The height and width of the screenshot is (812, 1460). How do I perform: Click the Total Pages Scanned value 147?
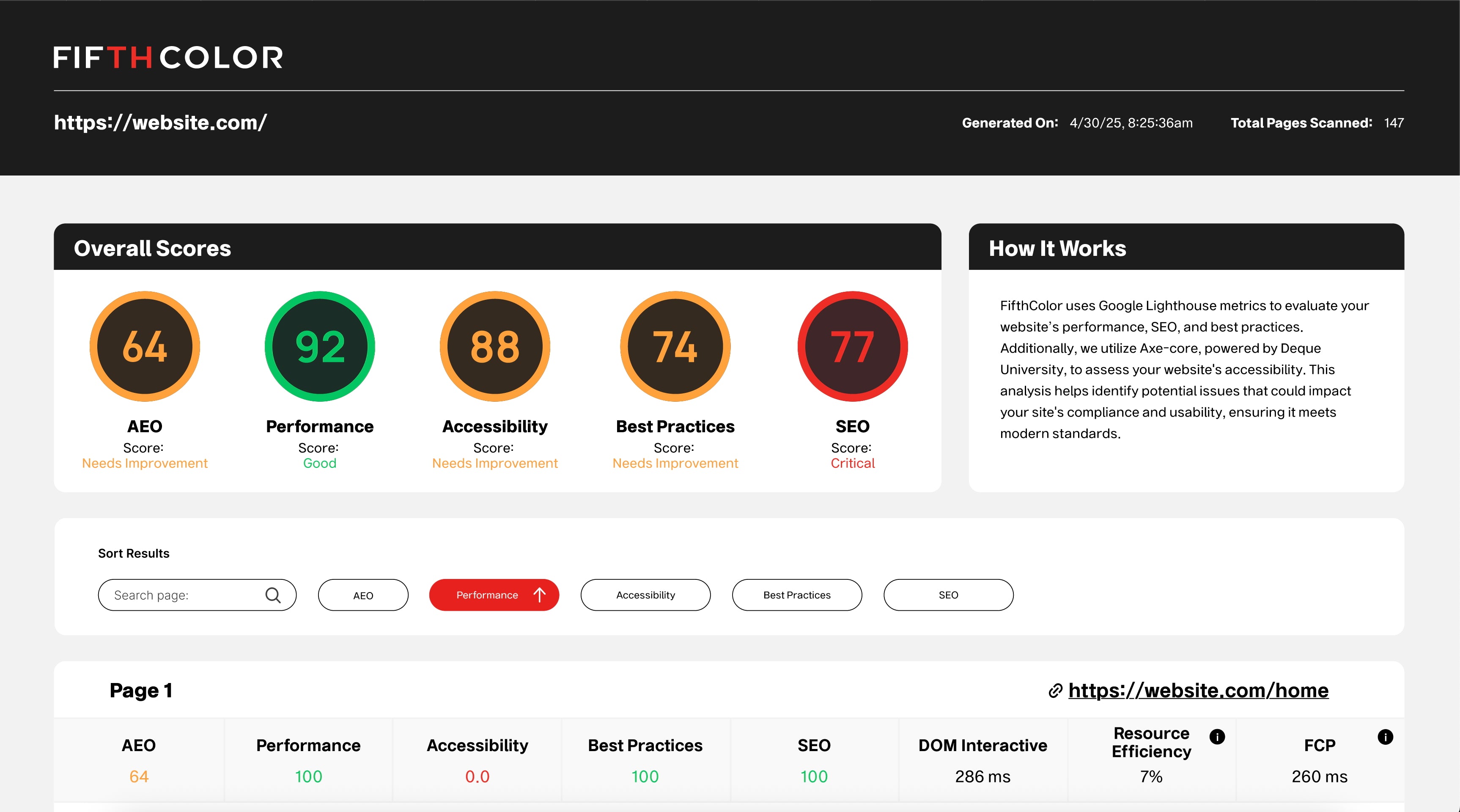pos(1394,123)
